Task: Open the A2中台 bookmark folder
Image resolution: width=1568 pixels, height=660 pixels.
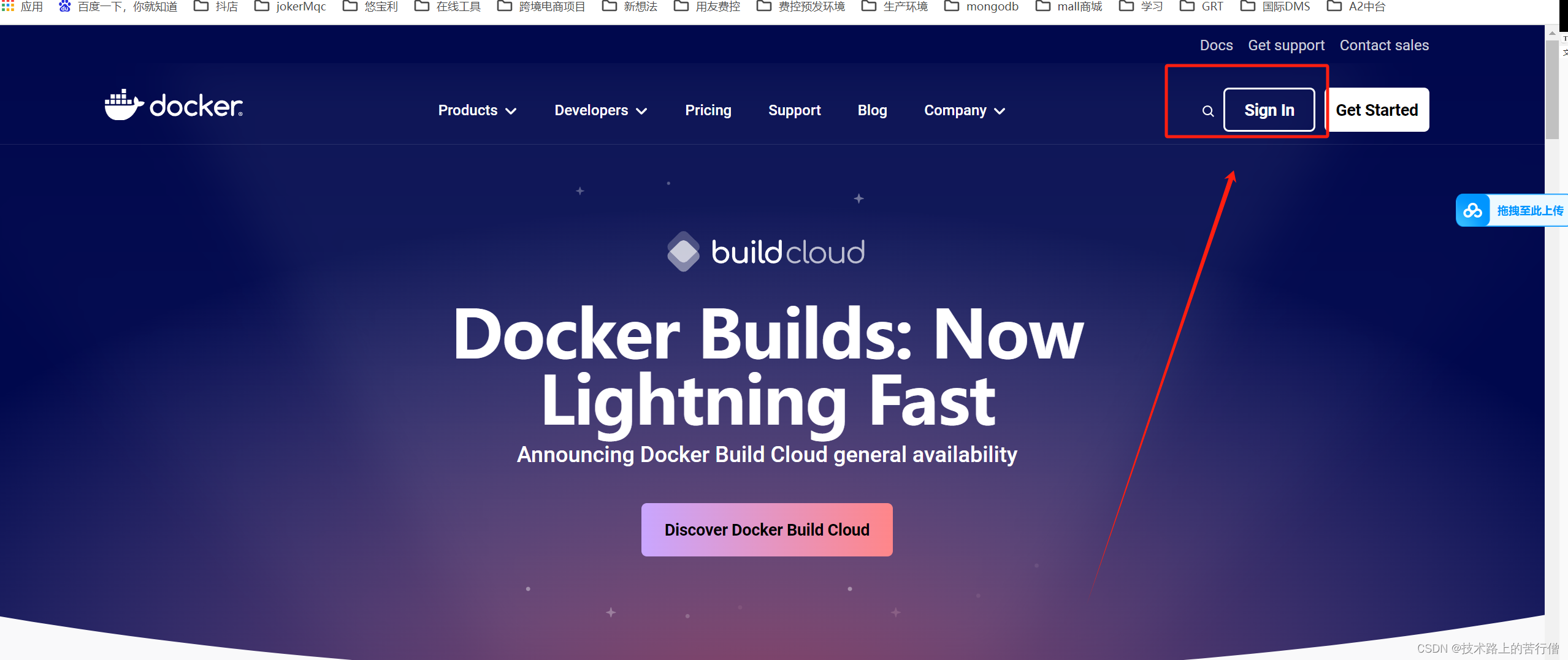Action: [x=1356, y=6]
